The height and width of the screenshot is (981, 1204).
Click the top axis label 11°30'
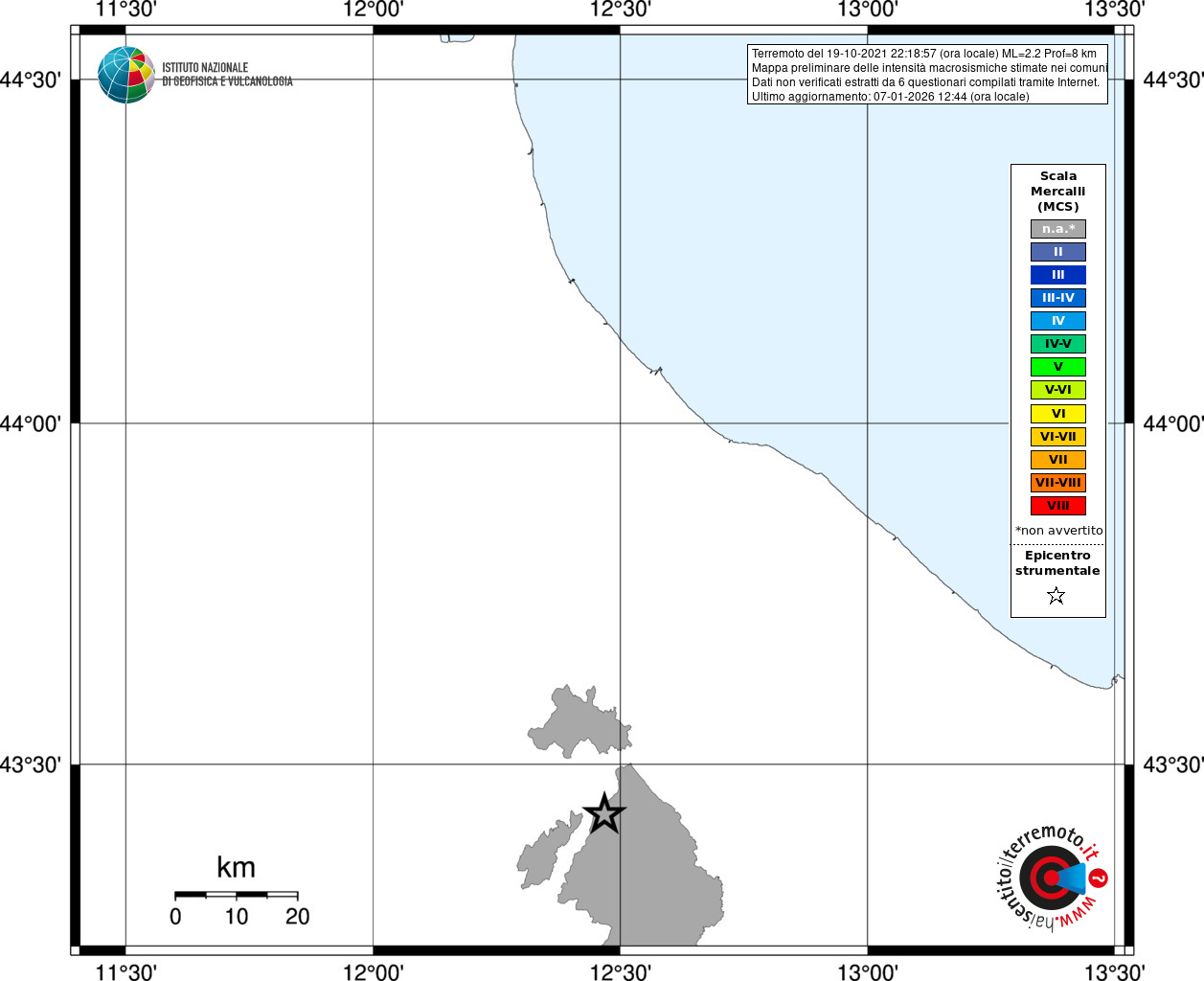[x=125, y=10]
